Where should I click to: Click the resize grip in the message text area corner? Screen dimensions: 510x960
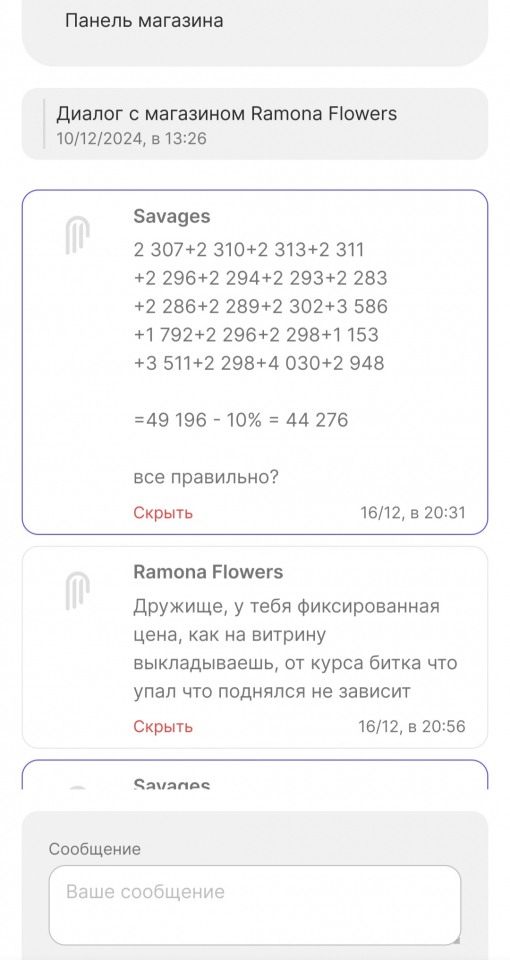point(455,939)
